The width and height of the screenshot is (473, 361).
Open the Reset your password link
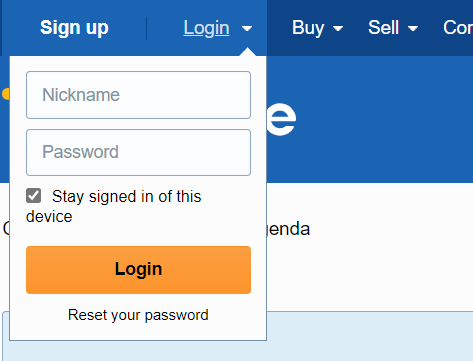click(138, 315)
